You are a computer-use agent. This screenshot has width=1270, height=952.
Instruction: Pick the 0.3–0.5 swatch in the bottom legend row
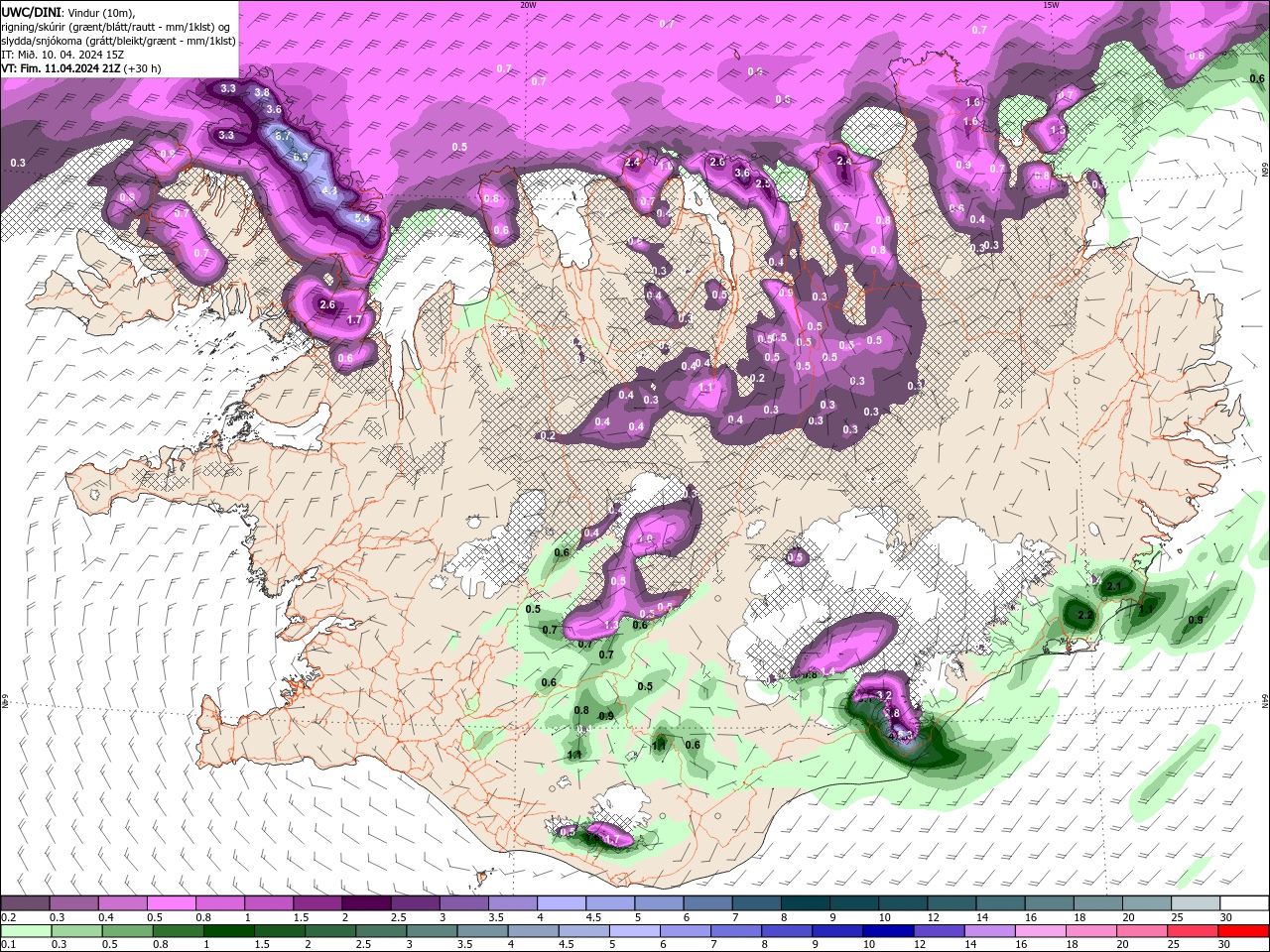(x=76, y=931)
